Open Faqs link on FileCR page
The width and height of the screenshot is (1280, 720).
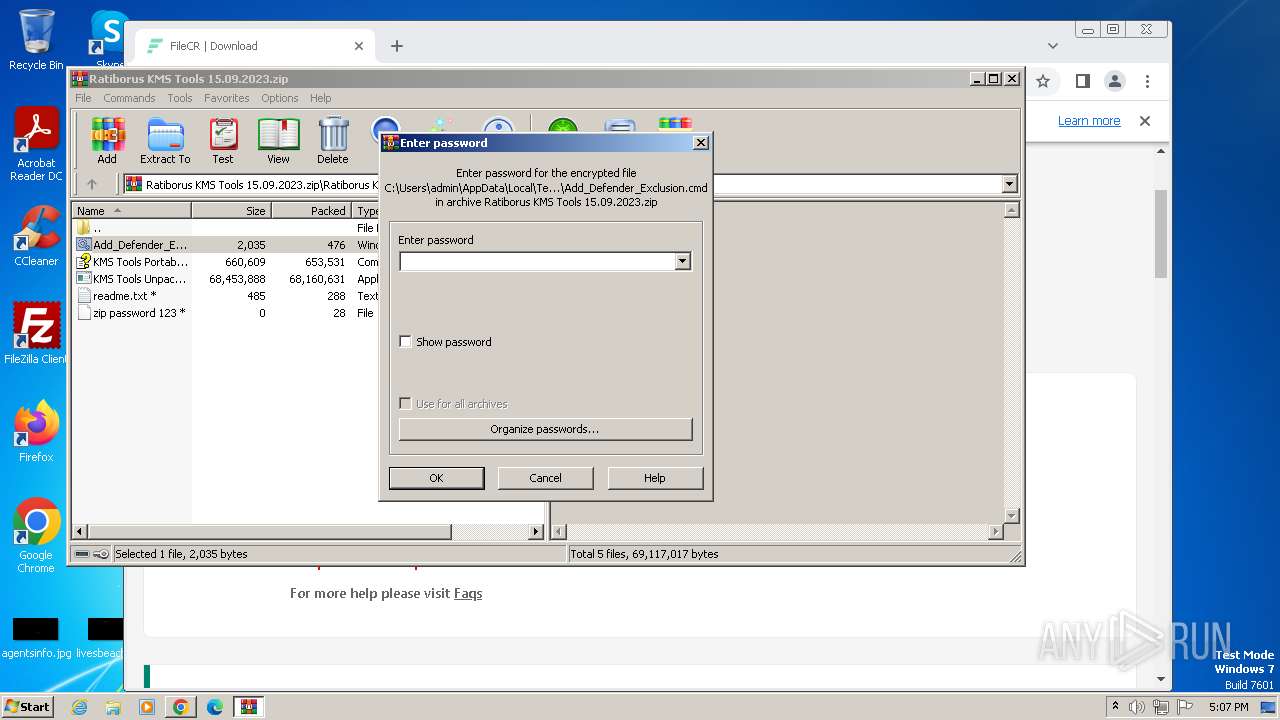[x=468, y=593]
